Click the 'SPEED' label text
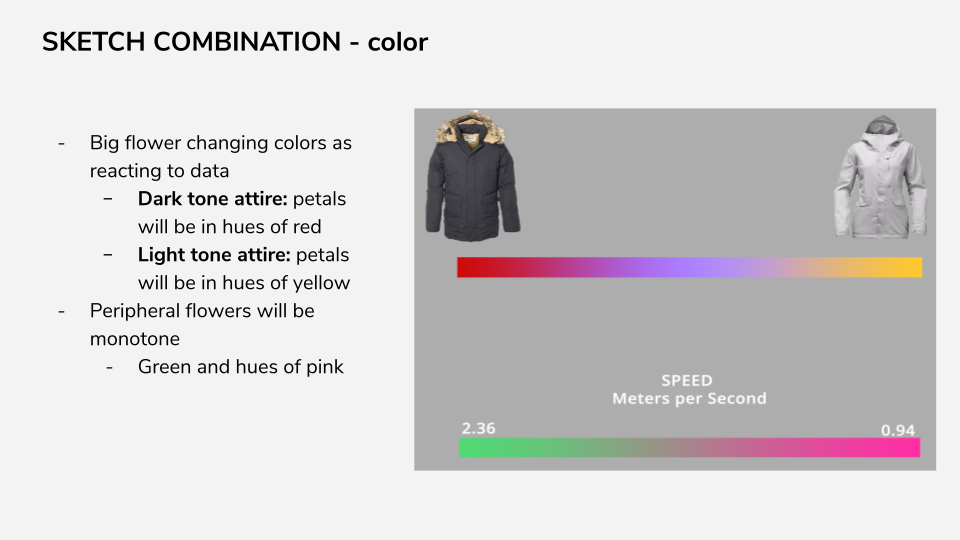The image size is (960, 540). [x=687, y=380]
